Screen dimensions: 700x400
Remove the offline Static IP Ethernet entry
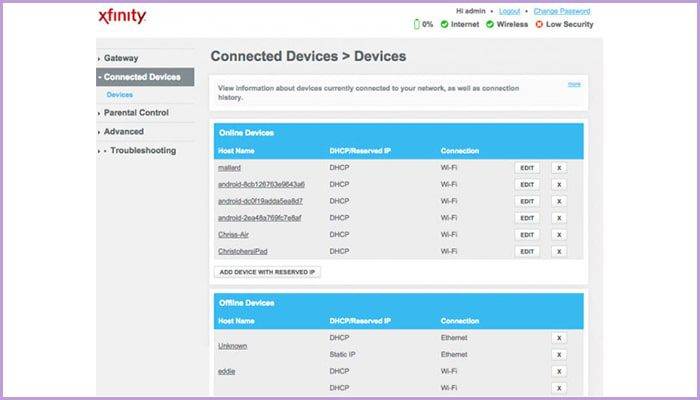559,354
